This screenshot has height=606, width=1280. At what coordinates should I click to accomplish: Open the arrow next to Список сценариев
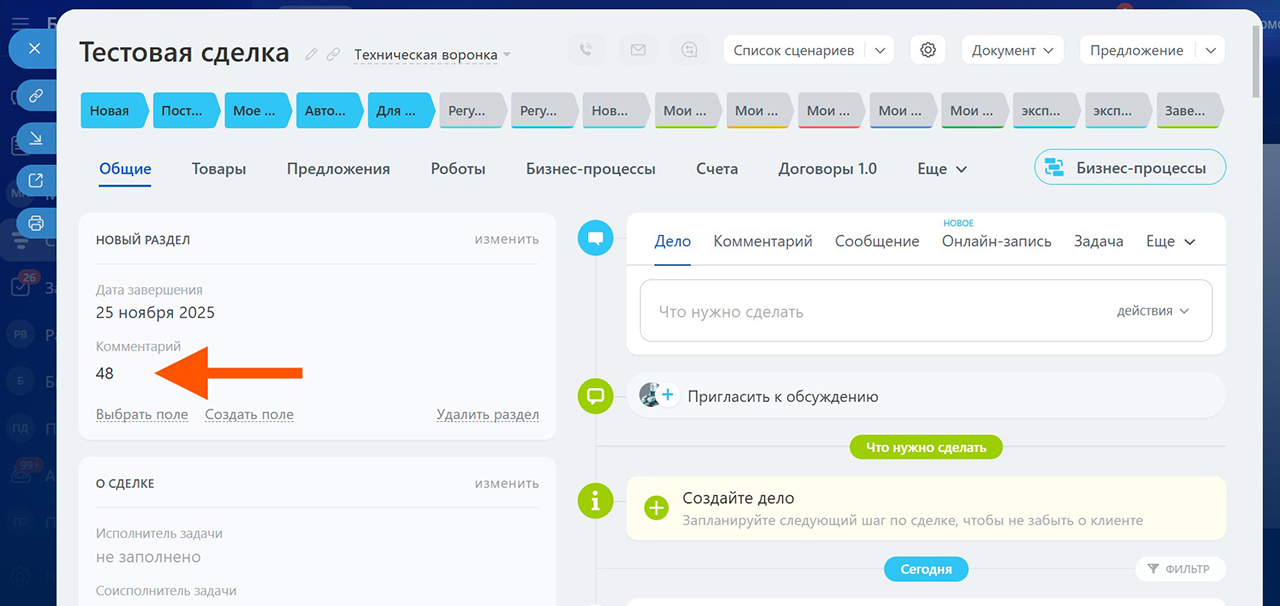coord(879,50)
